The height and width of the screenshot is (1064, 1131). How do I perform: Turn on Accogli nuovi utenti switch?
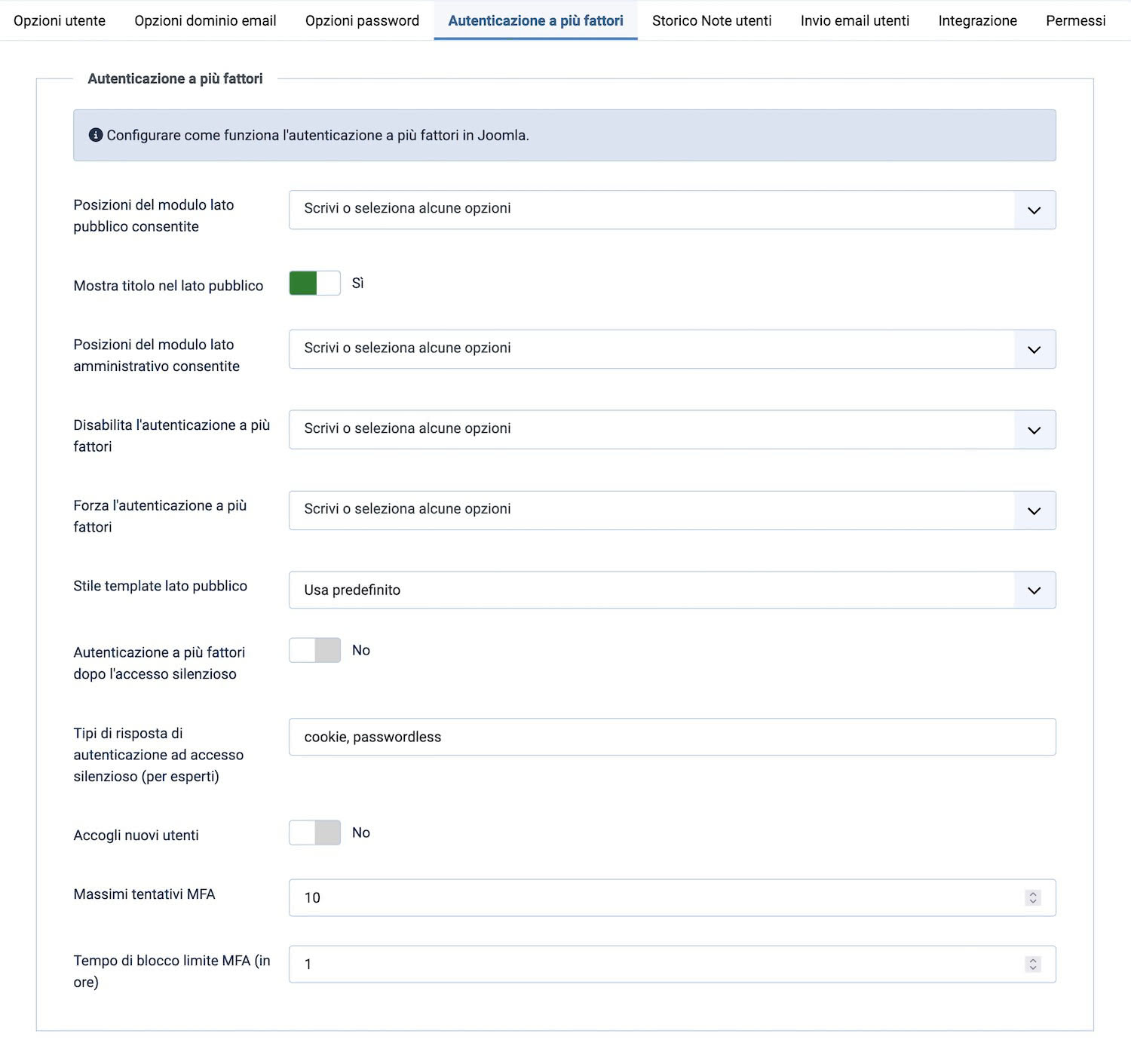click(x=314, y=832)
